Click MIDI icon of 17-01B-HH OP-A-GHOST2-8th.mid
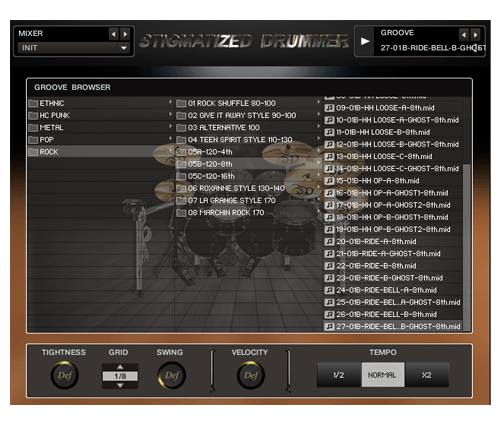Viewport: 500px width, 424px height. (329, 205)
